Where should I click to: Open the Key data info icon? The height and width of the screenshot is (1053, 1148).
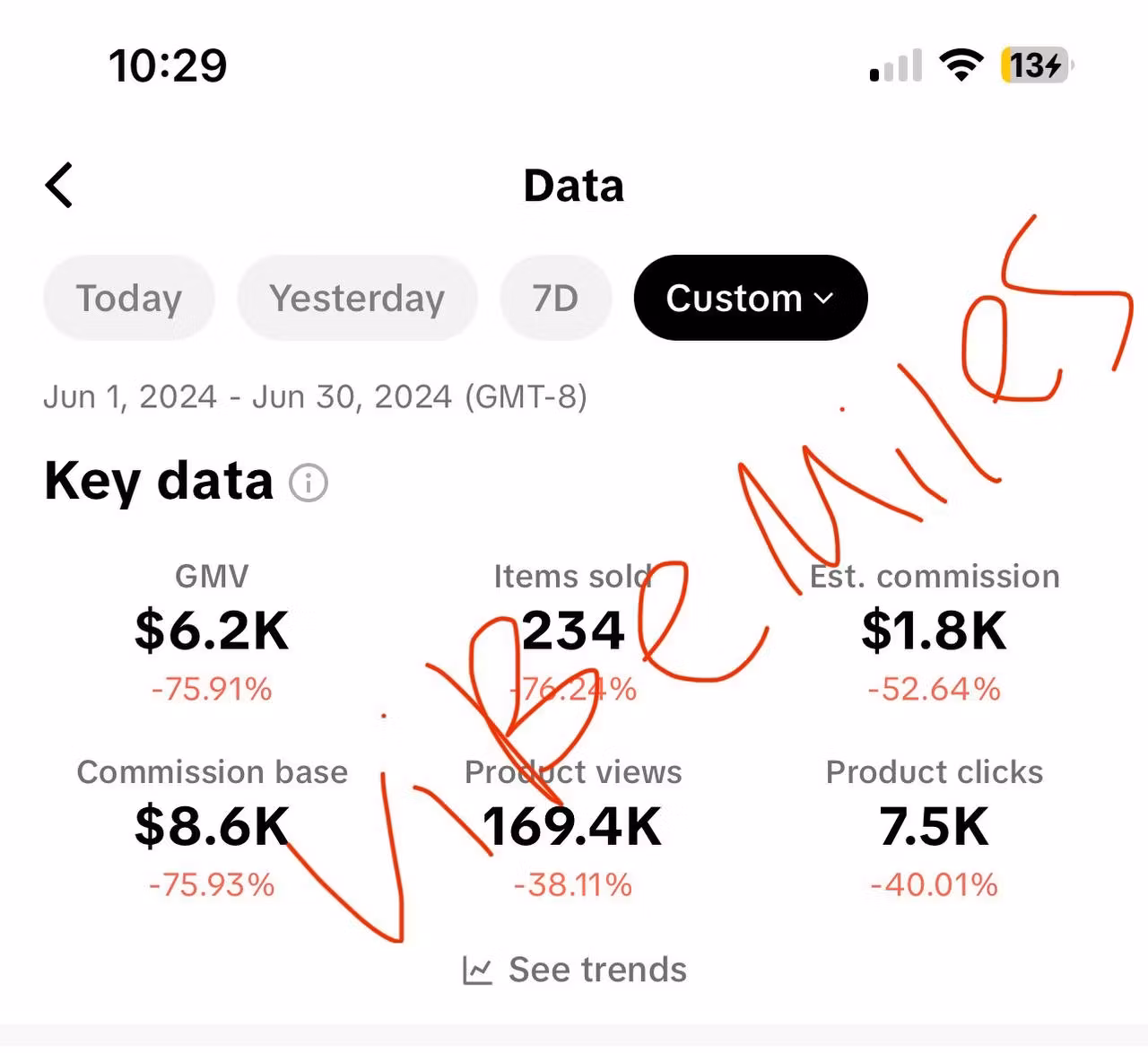click(309, 483)
